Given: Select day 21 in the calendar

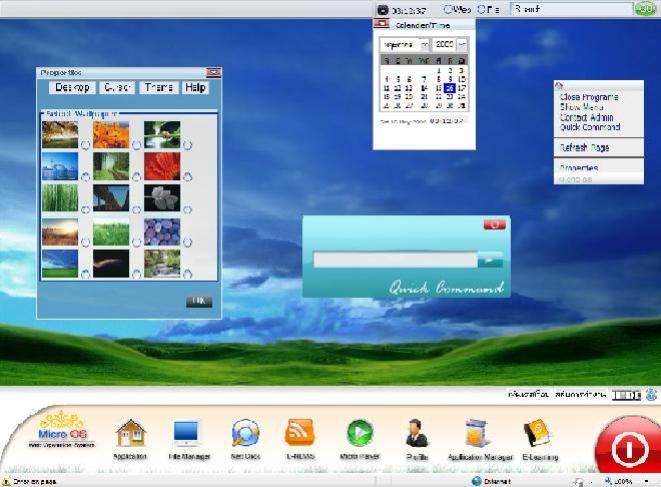Looking at the screenshot, I should tap(425, 97).
